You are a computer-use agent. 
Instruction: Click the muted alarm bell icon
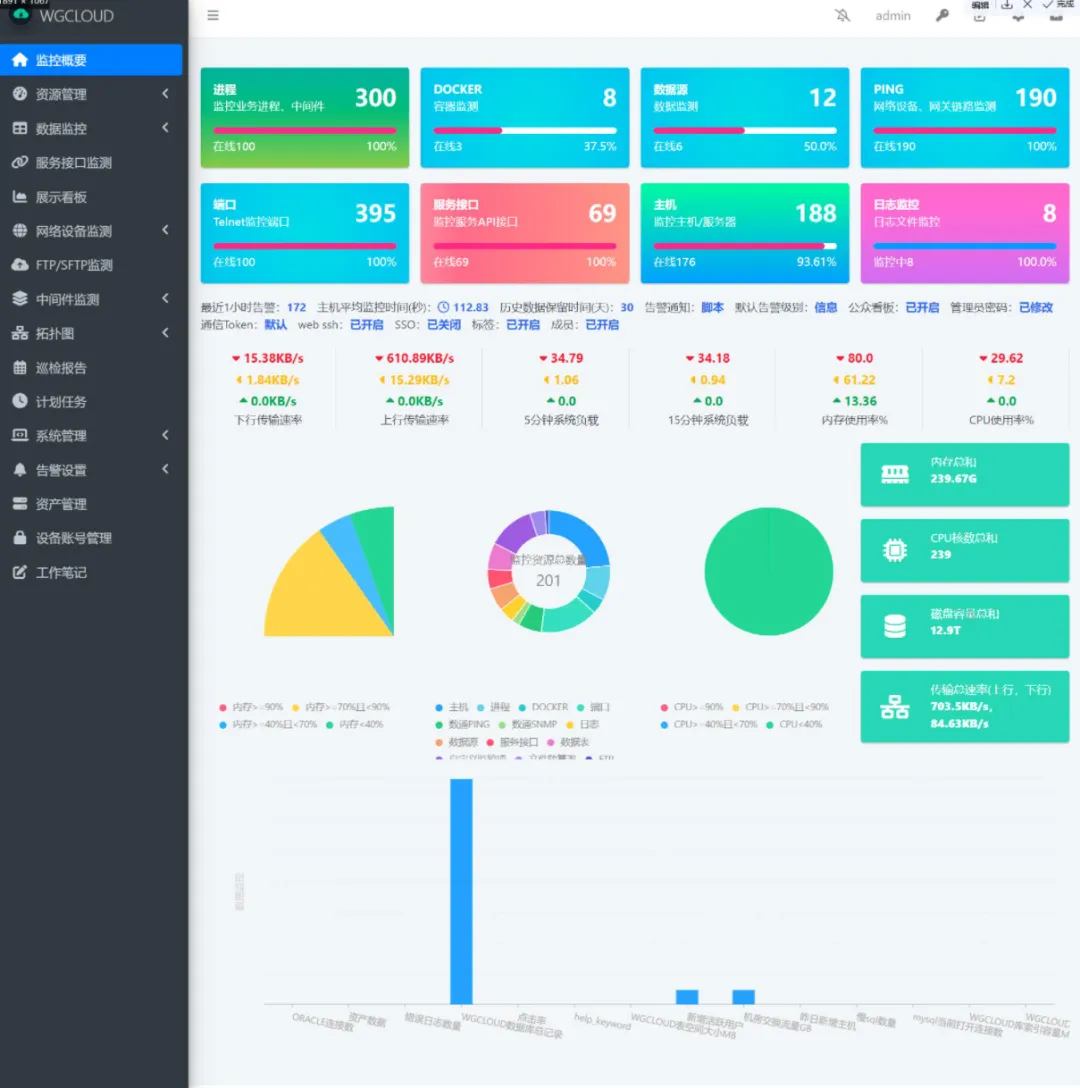842,15
